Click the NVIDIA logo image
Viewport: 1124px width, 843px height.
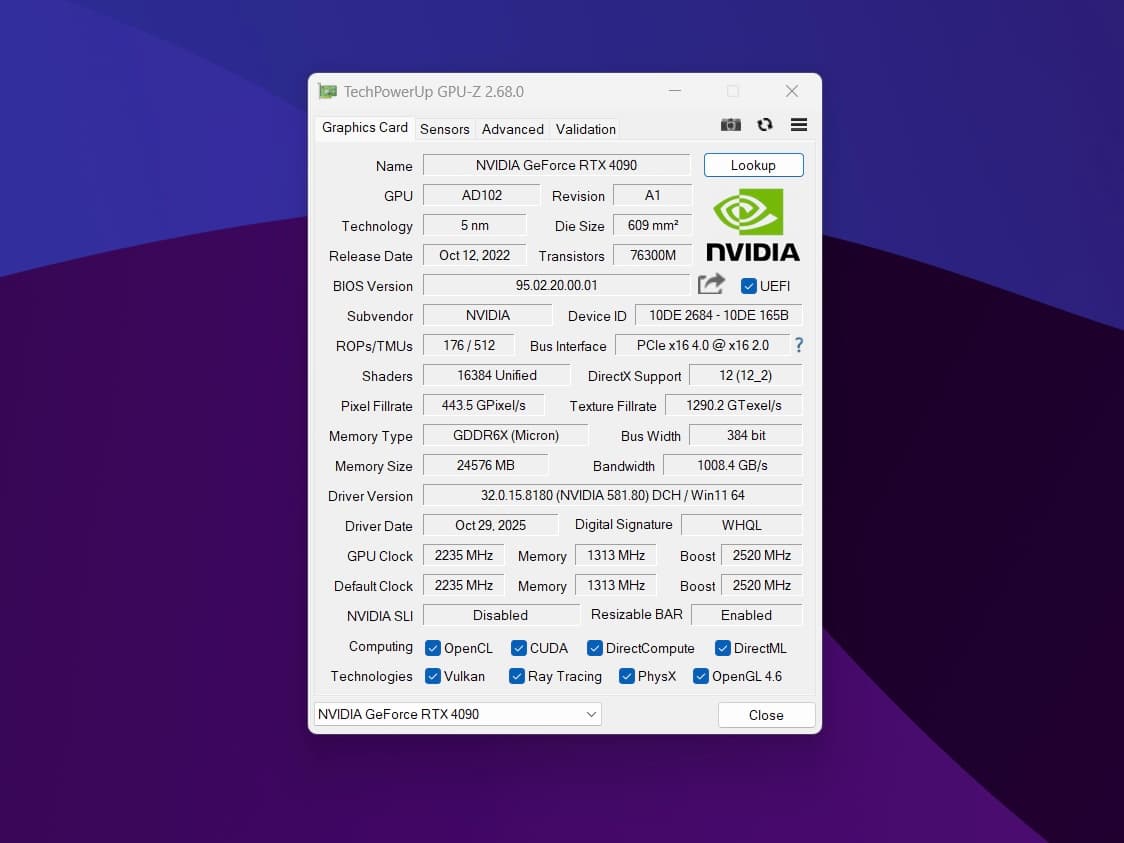[x=753, y=224]
